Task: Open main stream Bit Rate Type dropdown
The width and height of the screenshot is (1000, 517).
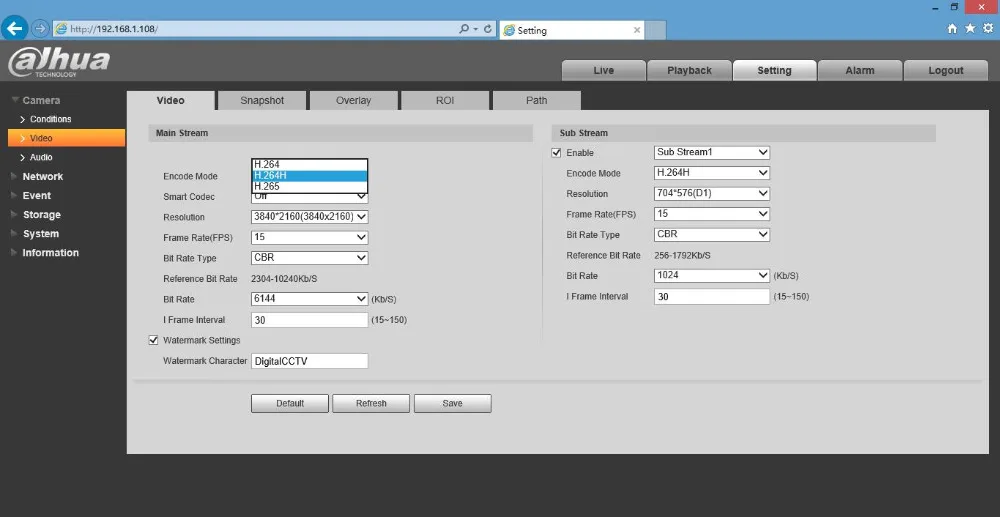Action: click(x=310, y=258)
